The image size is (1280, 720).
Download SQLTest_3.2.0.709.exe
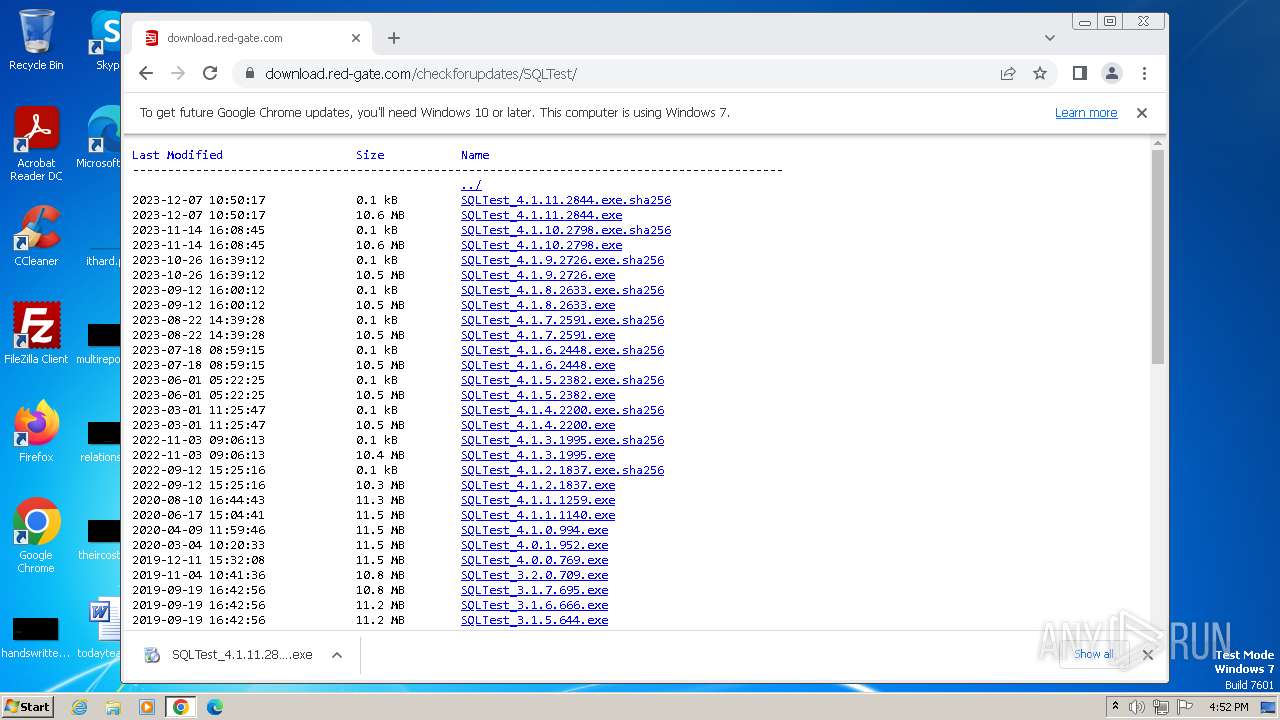534,575
